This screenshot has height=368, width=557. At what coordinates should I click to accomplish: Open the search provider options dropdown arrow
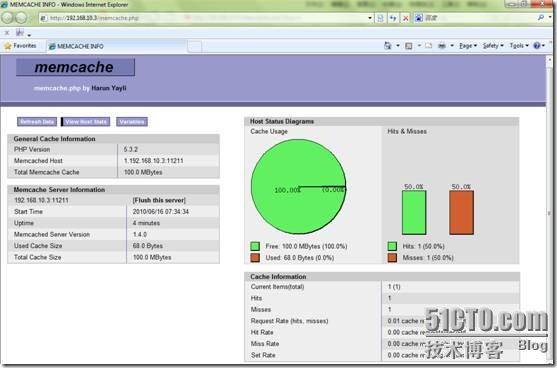tap(550, 17)
